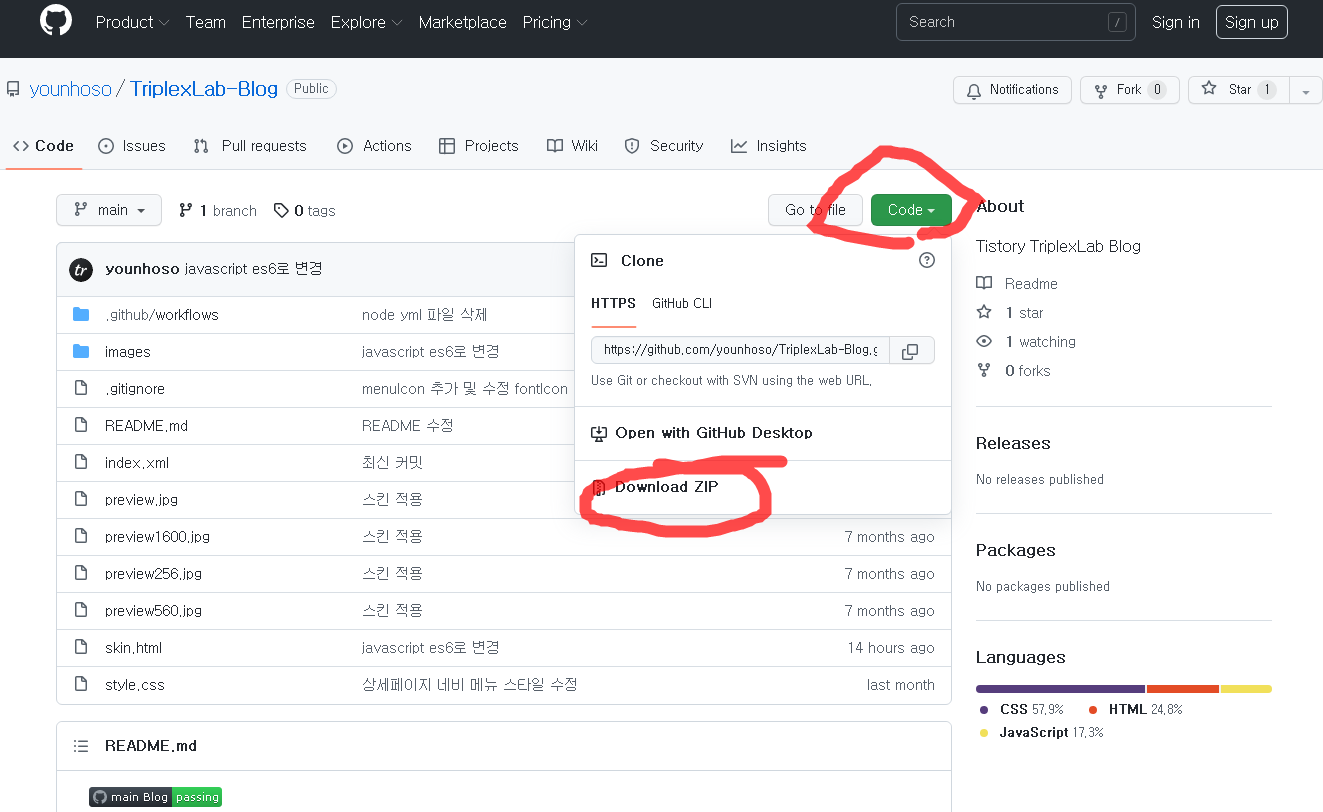Click the Readme book icon in About
Viewport: 1323px width, 812px height.
(x=985, y=284)
